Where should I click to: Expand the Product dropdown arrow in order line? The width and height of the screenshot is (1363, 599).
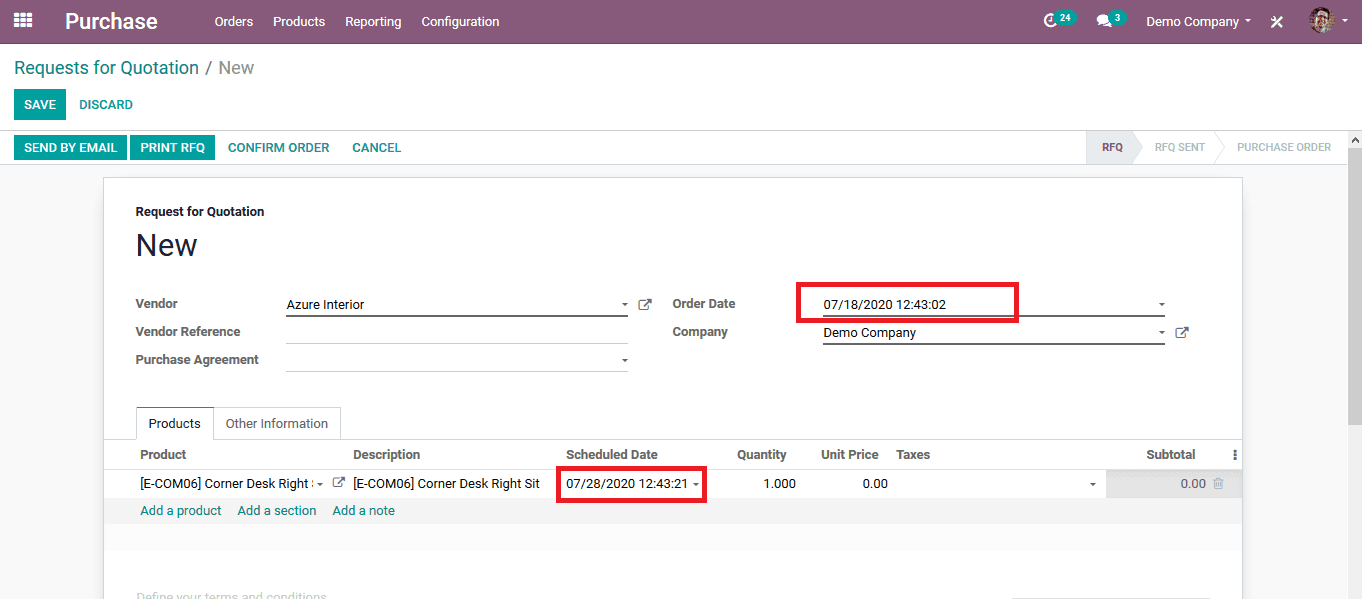[x=320, y=484]
